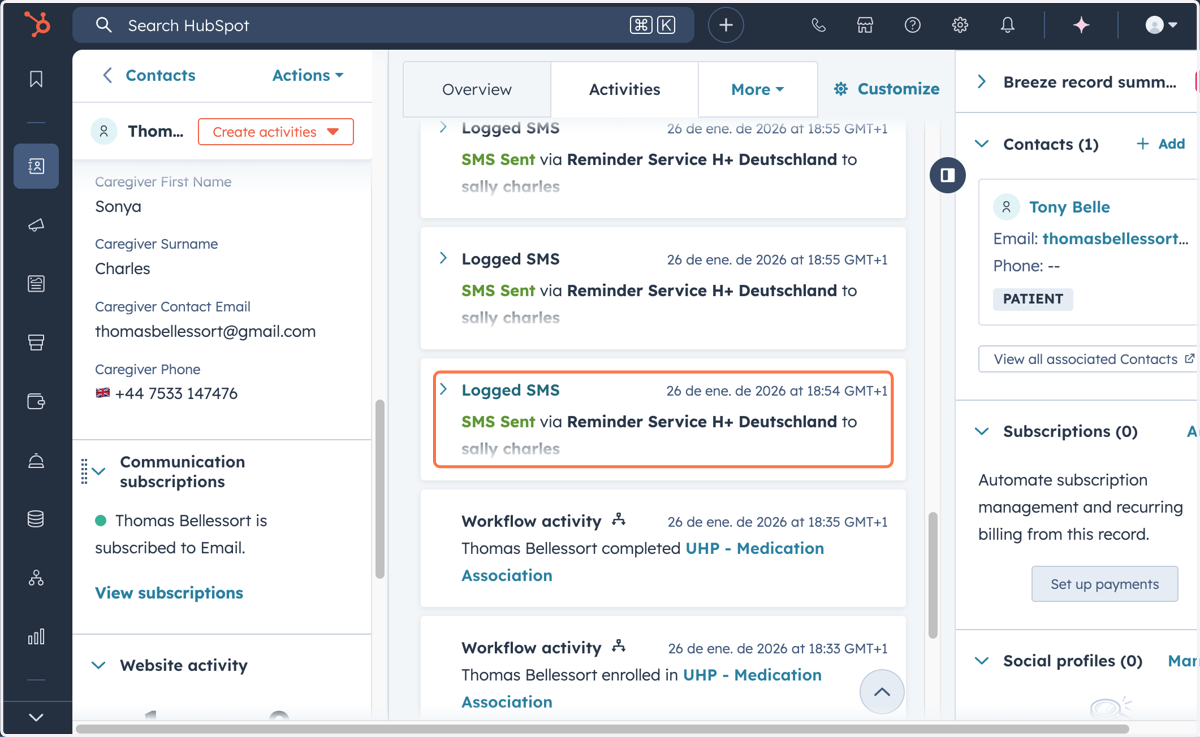Open the notifications bell icon
Image resolution: width=1200 pixels, height=737 pixels.
(x=1007, y=25)
